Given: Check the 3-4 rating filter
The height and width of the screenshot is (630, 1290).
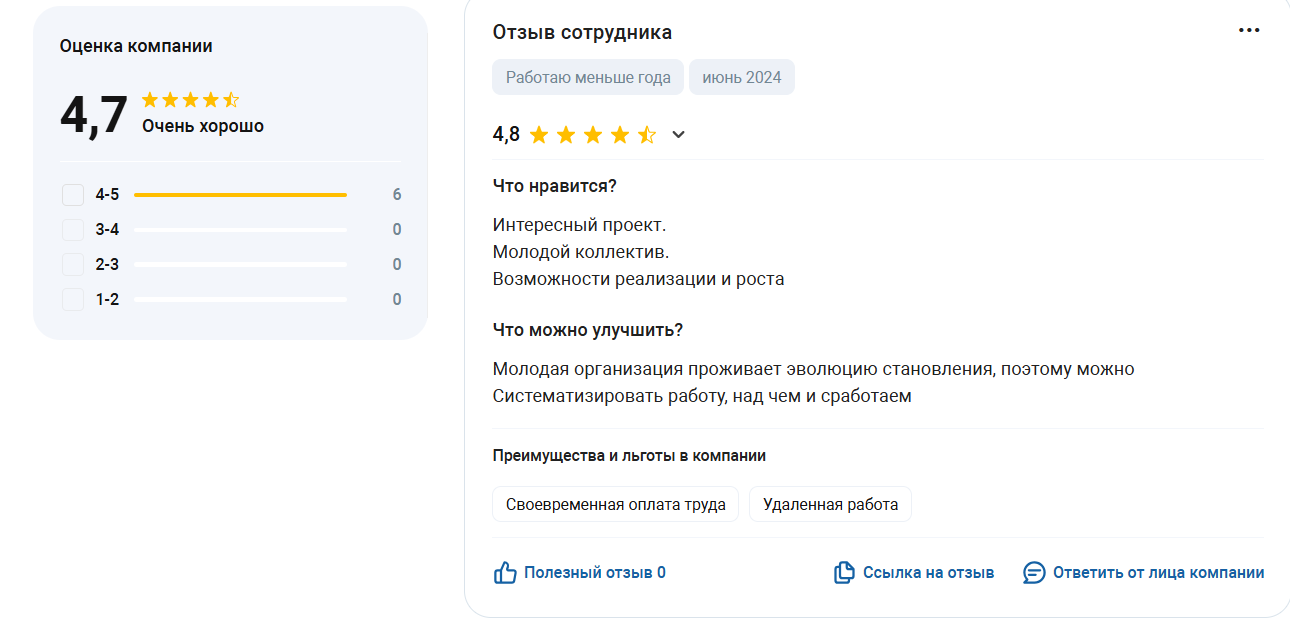Looking at the screenshot, I should point(72,229).
